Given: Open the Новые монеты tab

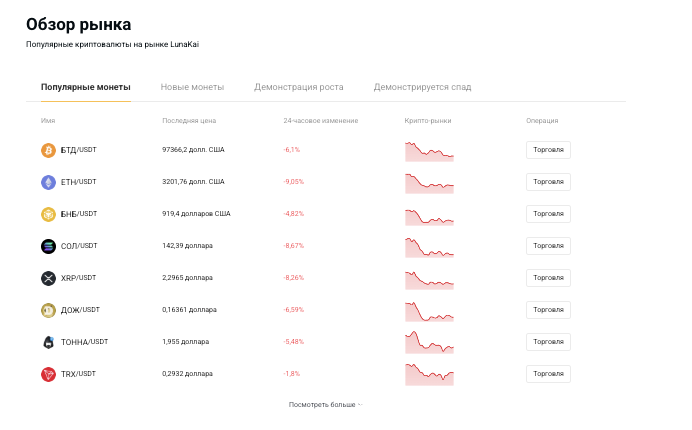Looking at the screenshot, I should [x=192, y=87].
